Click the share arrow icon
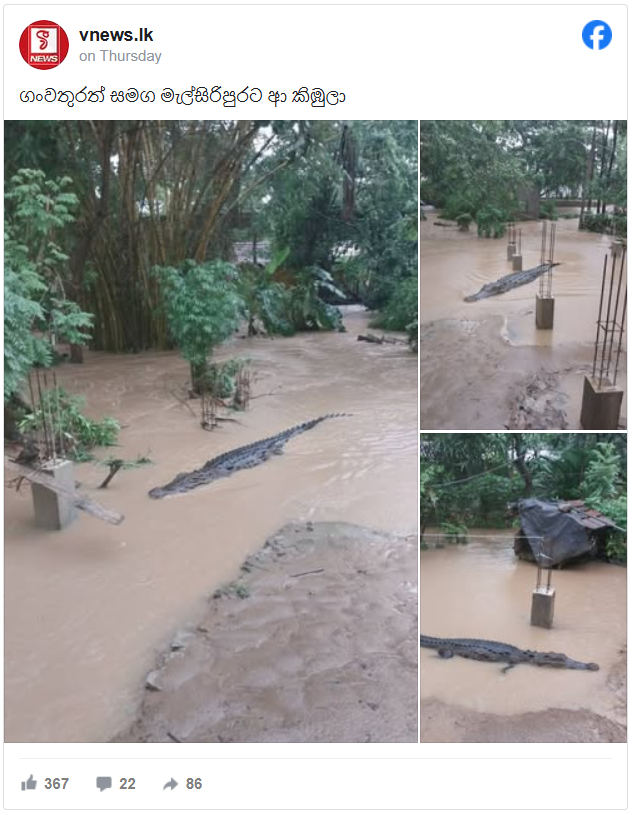Image resolution: width=632 pixels, height=815 pixels. [x=170, y=784]
